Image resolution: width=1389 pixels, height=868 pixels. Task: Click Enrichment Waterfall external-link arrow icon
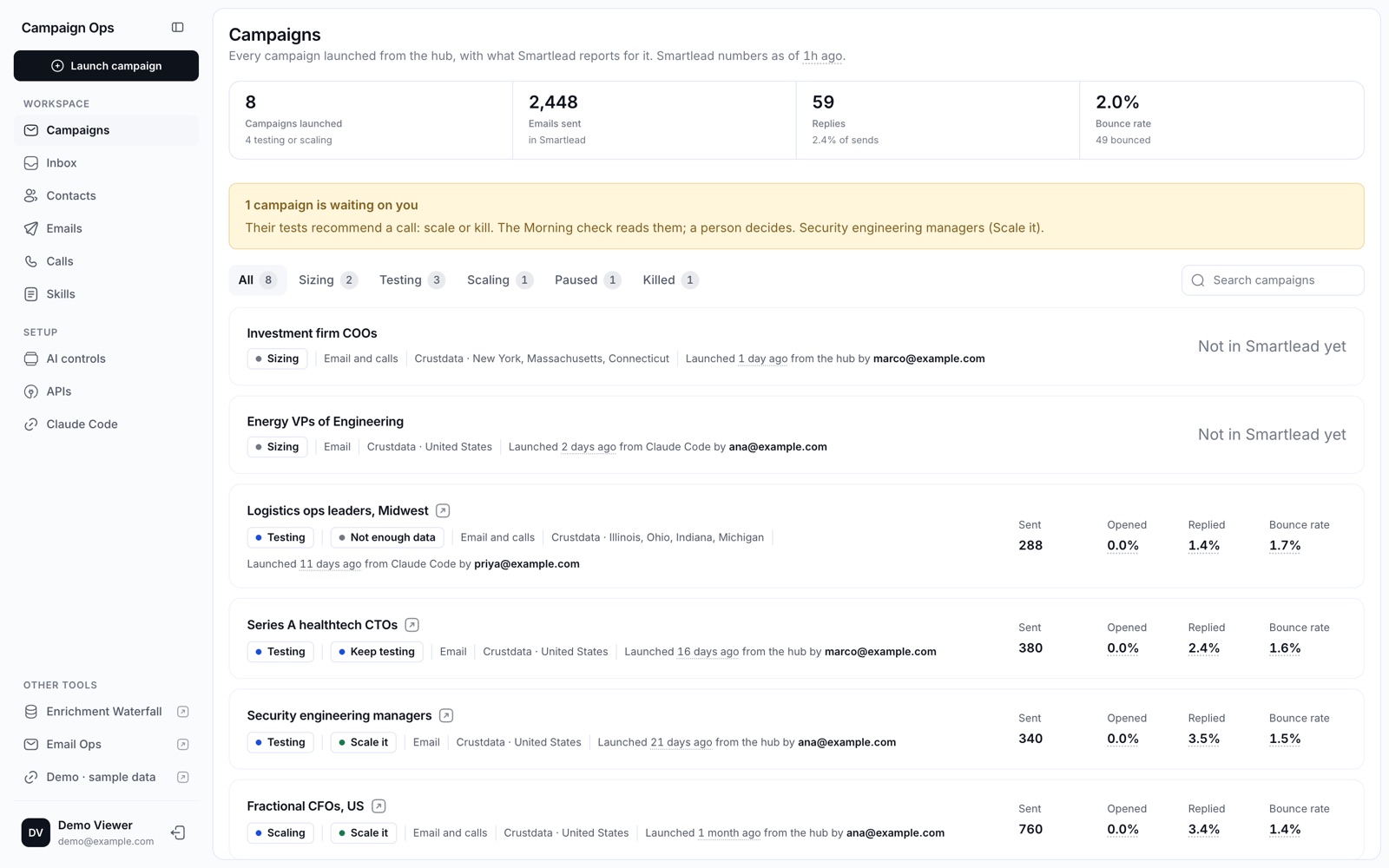[x=183, y=712]
